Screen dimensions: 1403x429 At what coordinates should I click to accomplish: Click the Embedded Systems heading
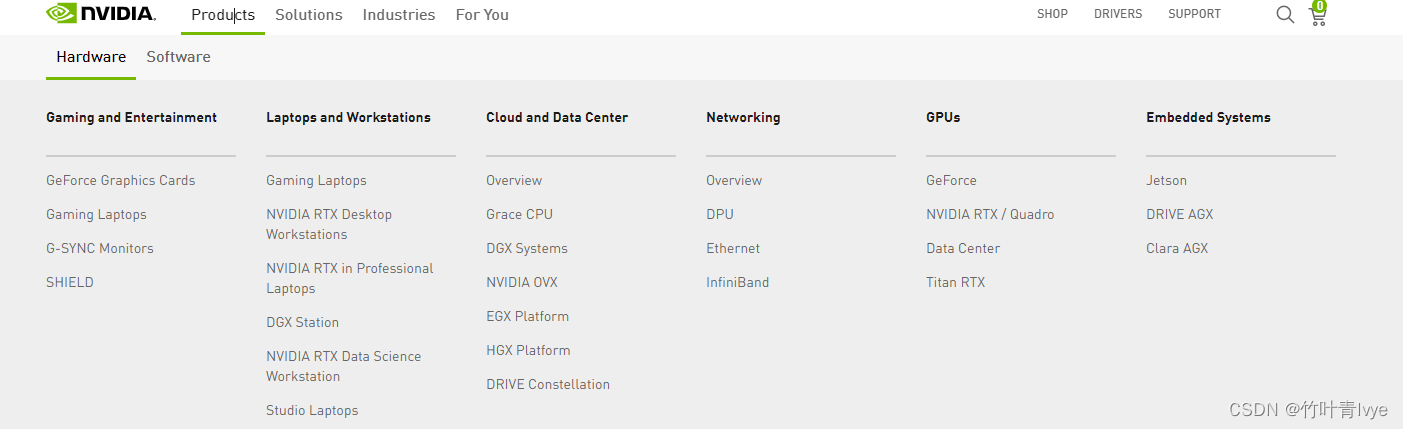click(1208, 118)
